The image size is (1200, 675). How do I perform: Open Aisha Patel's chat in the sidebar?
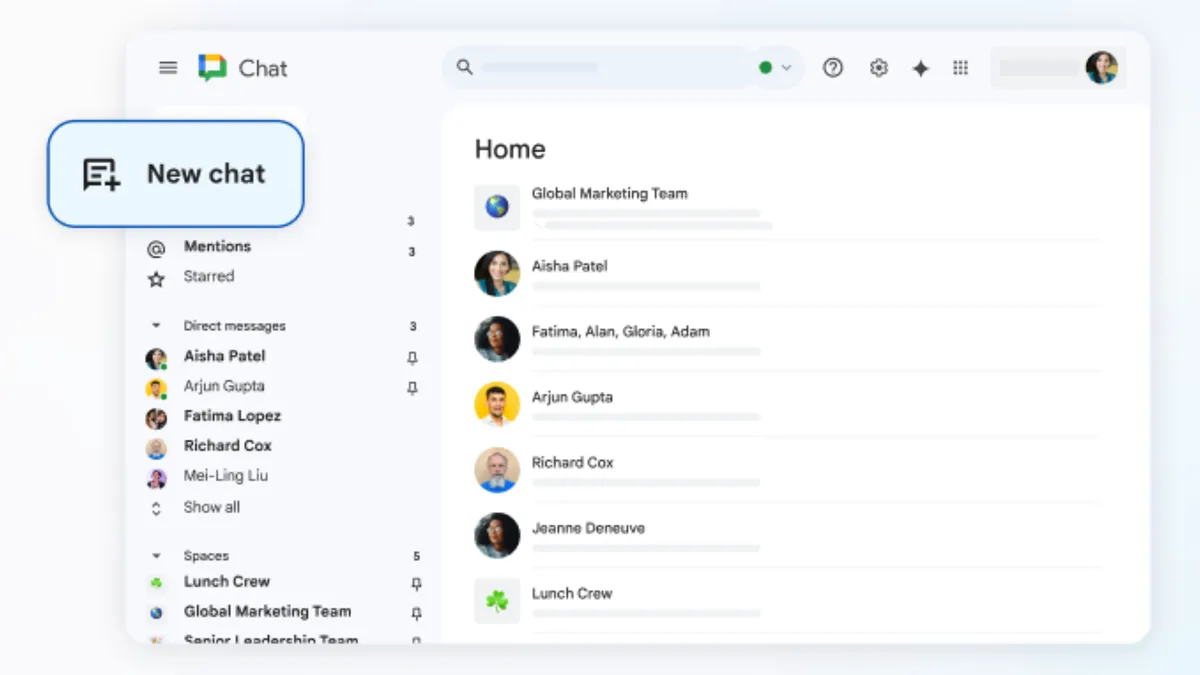point(224,356)
